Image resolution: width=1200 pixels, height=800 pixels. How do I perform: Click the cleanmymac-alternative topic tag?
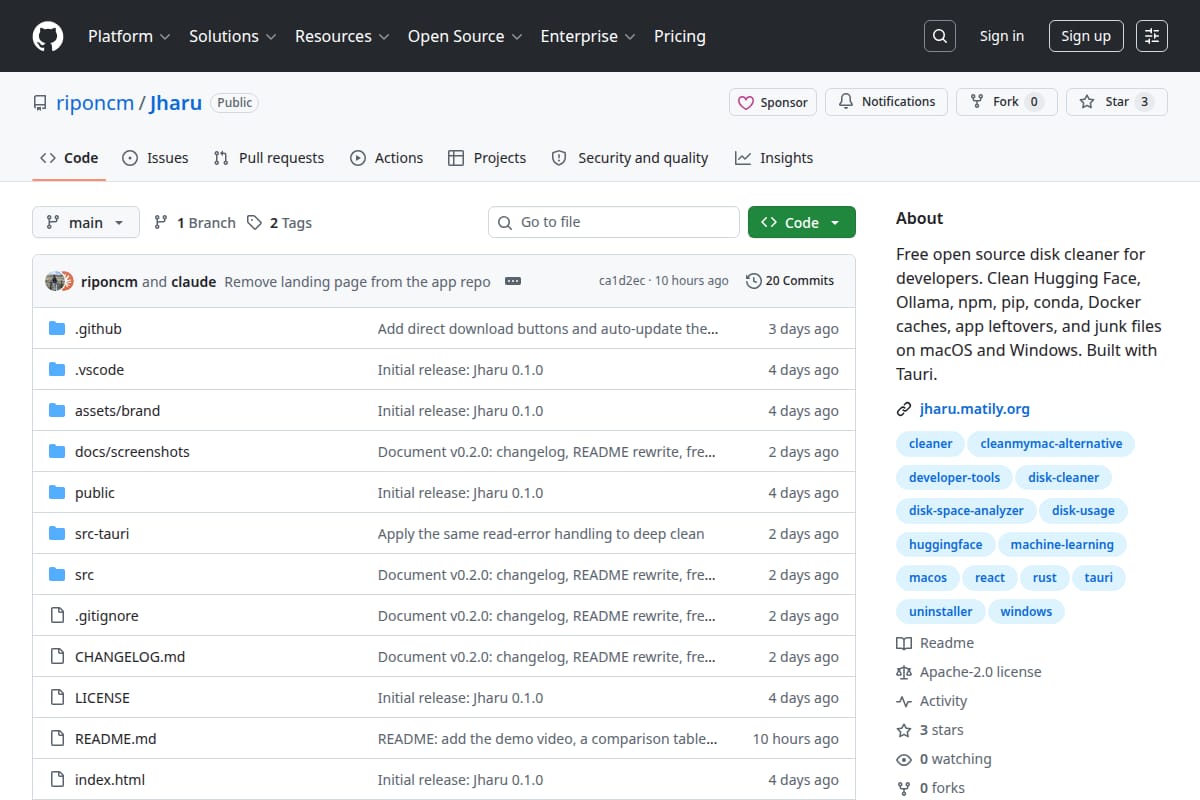(1051, 444)
